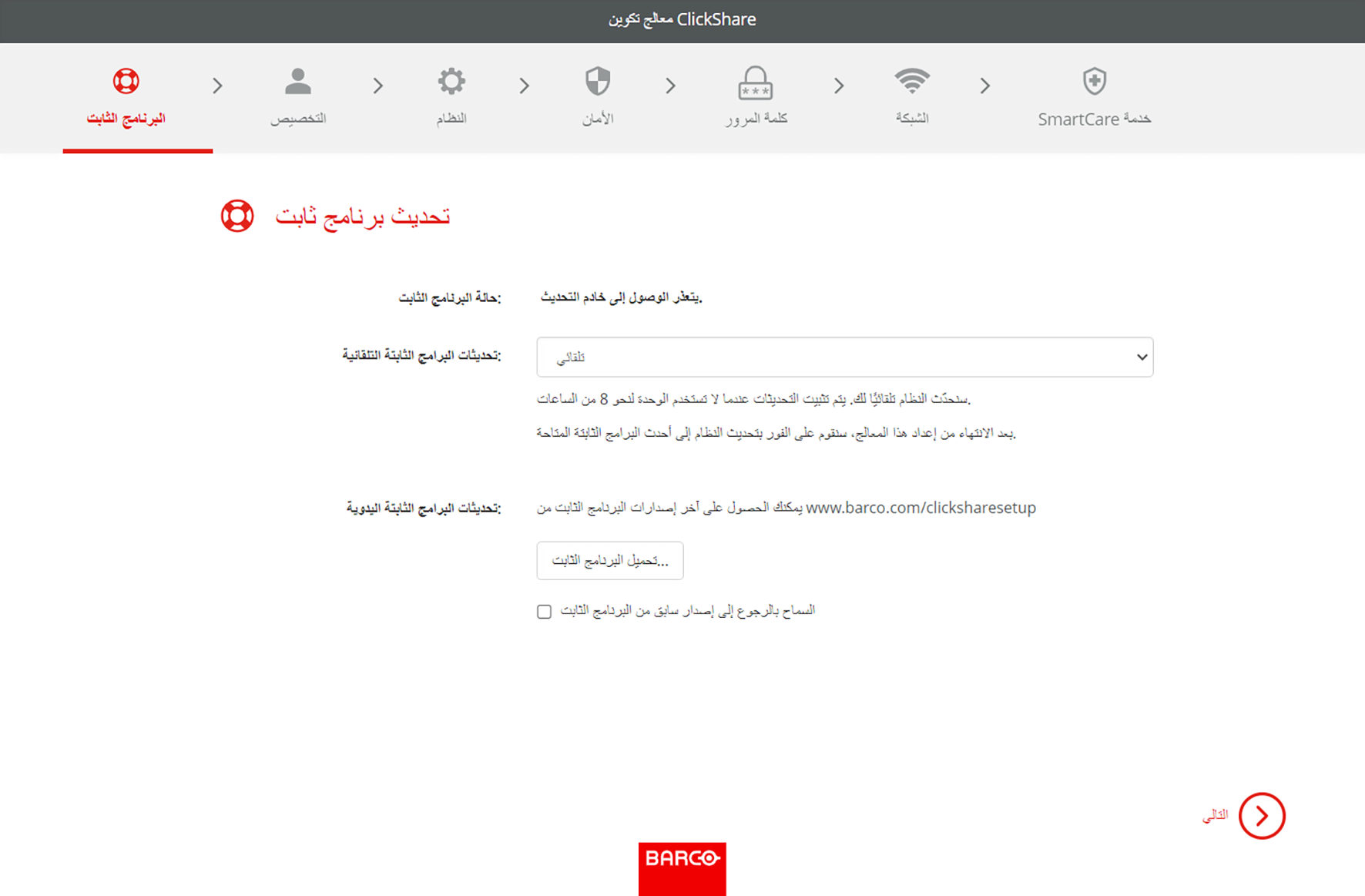
Task: Click the Barco logo at page bottom
Action: (x=682, y=868)
